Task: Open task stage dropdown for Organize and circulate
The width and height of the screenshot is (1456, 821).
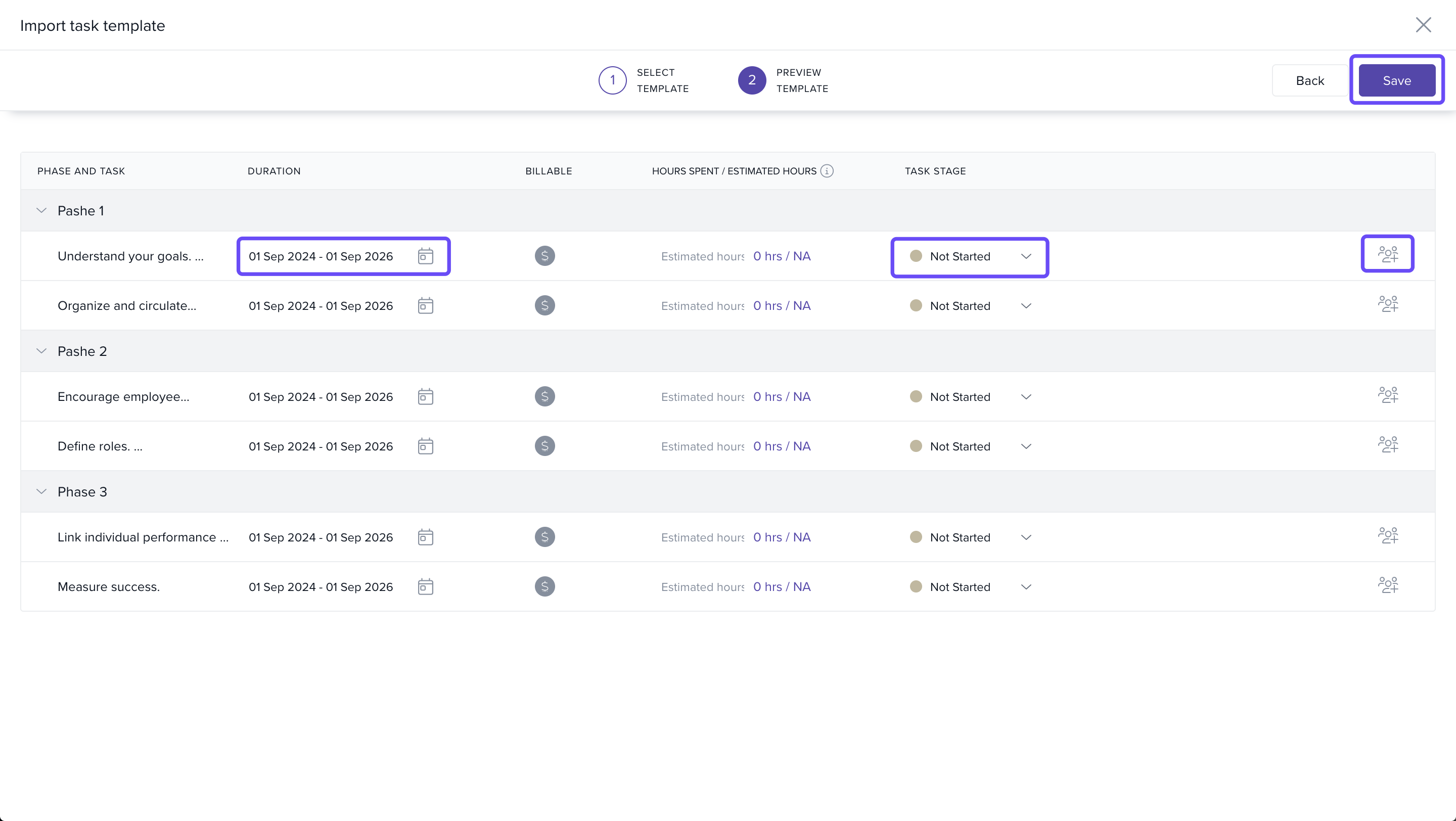Action: 970,306
